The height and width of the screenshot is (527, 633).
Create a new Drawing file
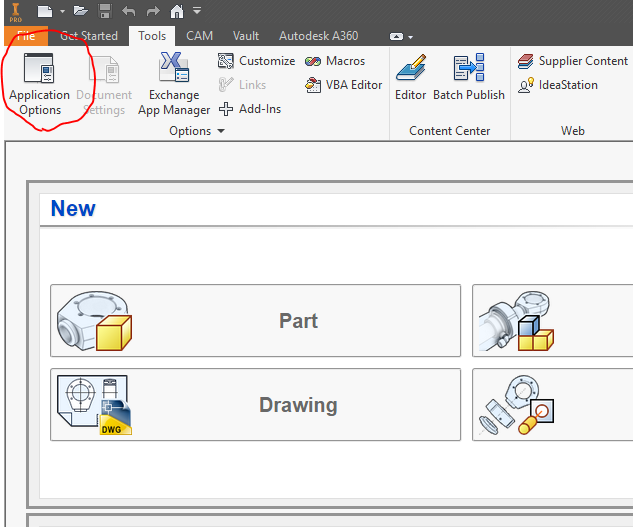[x=256, y=405]
